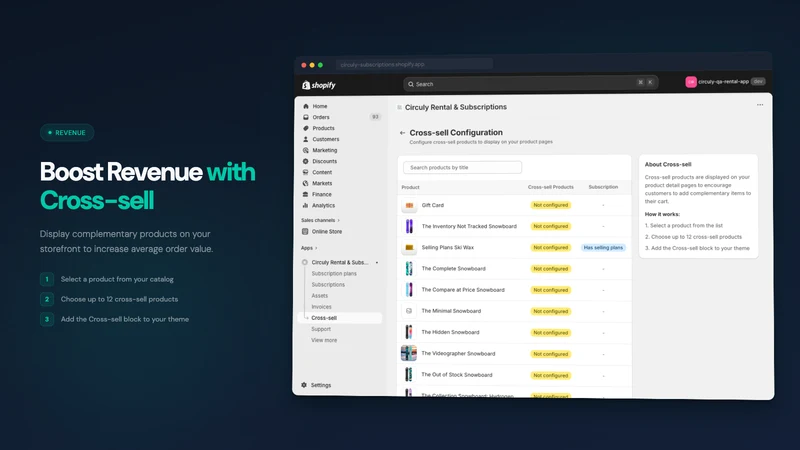Click the Settings gear icon
The width and height of the screenshot is (800, 450).
304,385
